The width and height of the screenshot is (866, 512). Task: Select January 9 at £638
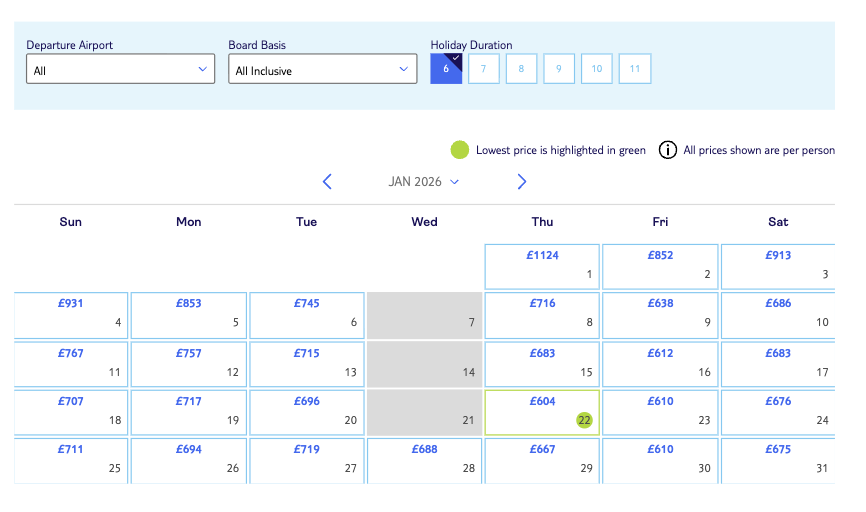[x=660, y=314]
